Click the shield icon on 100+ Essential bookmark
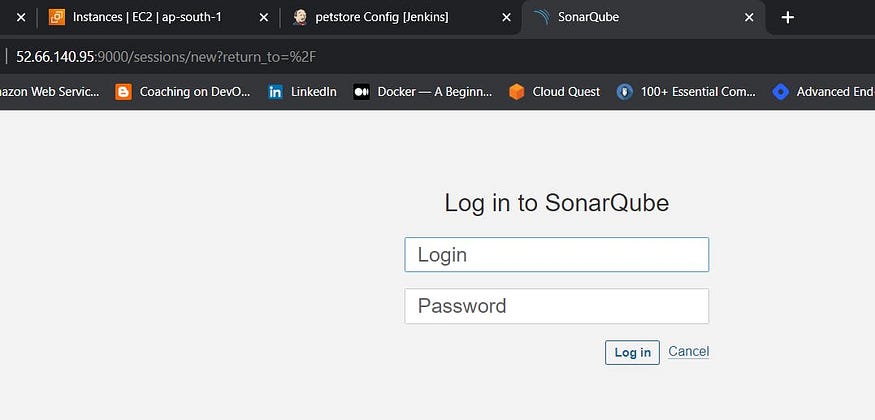Screen dimensions: 875x420 (624, 91)
